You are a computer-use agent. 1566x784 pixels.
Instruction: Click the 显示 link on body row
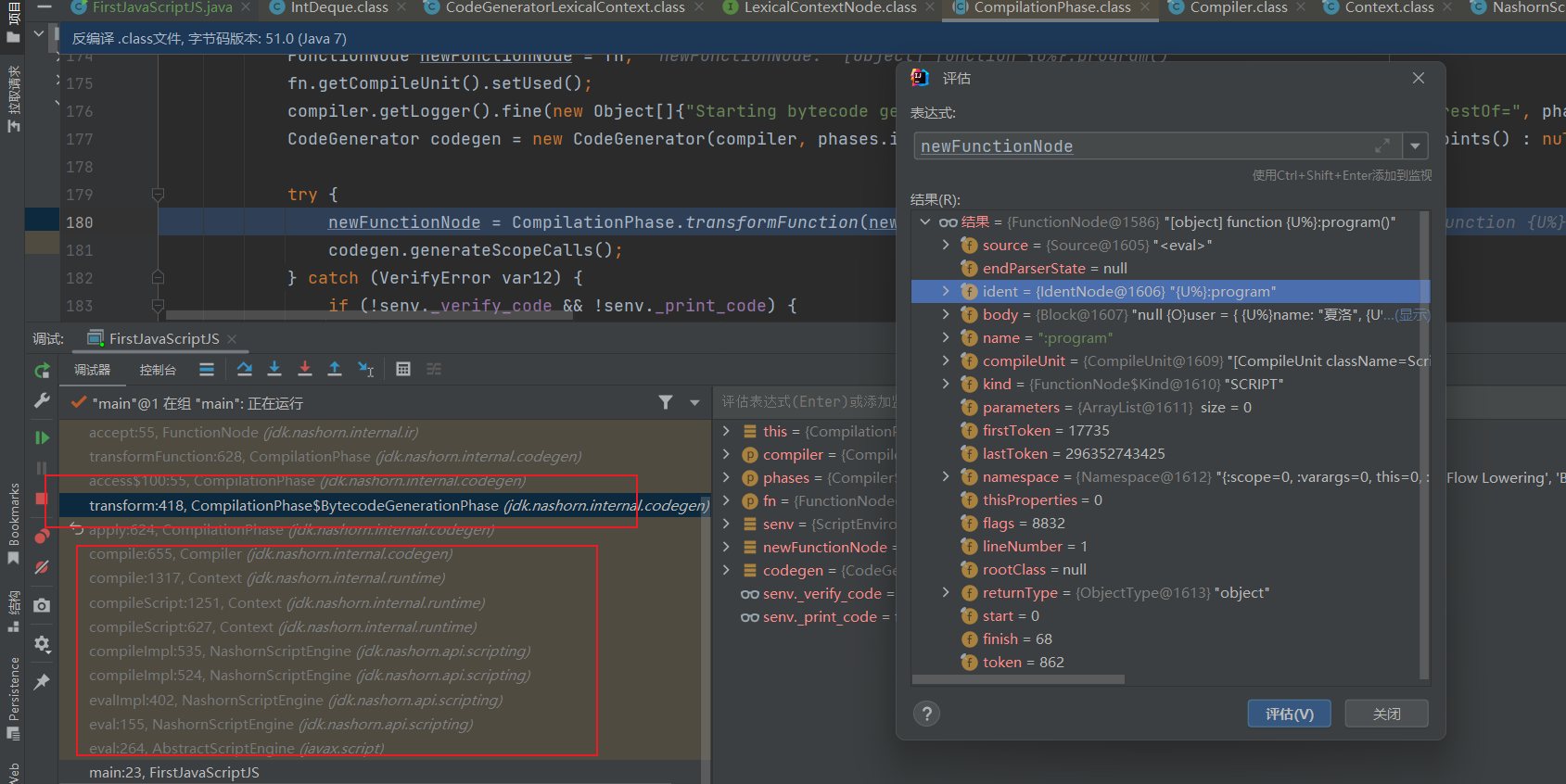pos(1413,314)
